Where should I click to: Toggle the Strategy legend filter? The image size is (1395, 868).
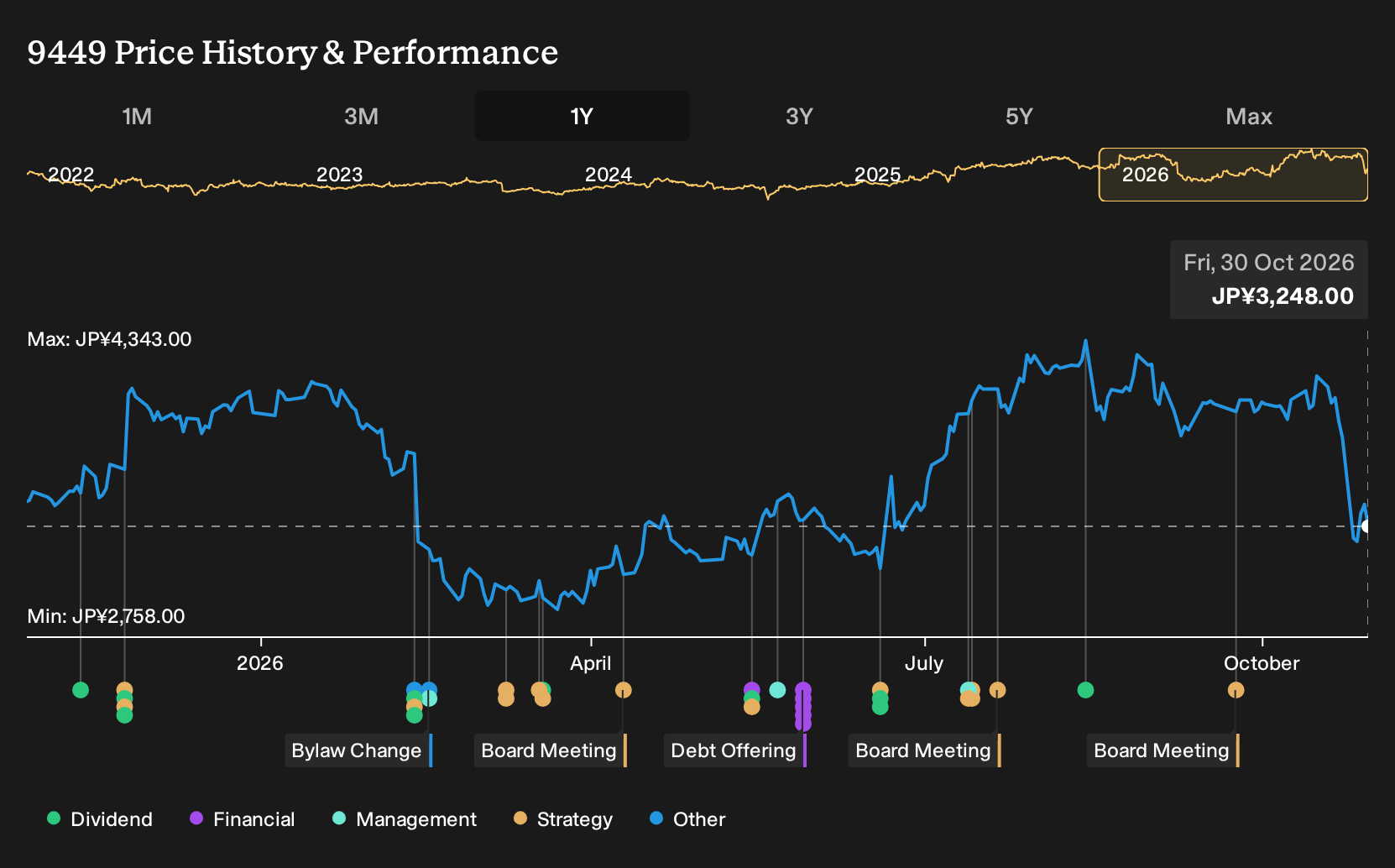tap(562, 819)
